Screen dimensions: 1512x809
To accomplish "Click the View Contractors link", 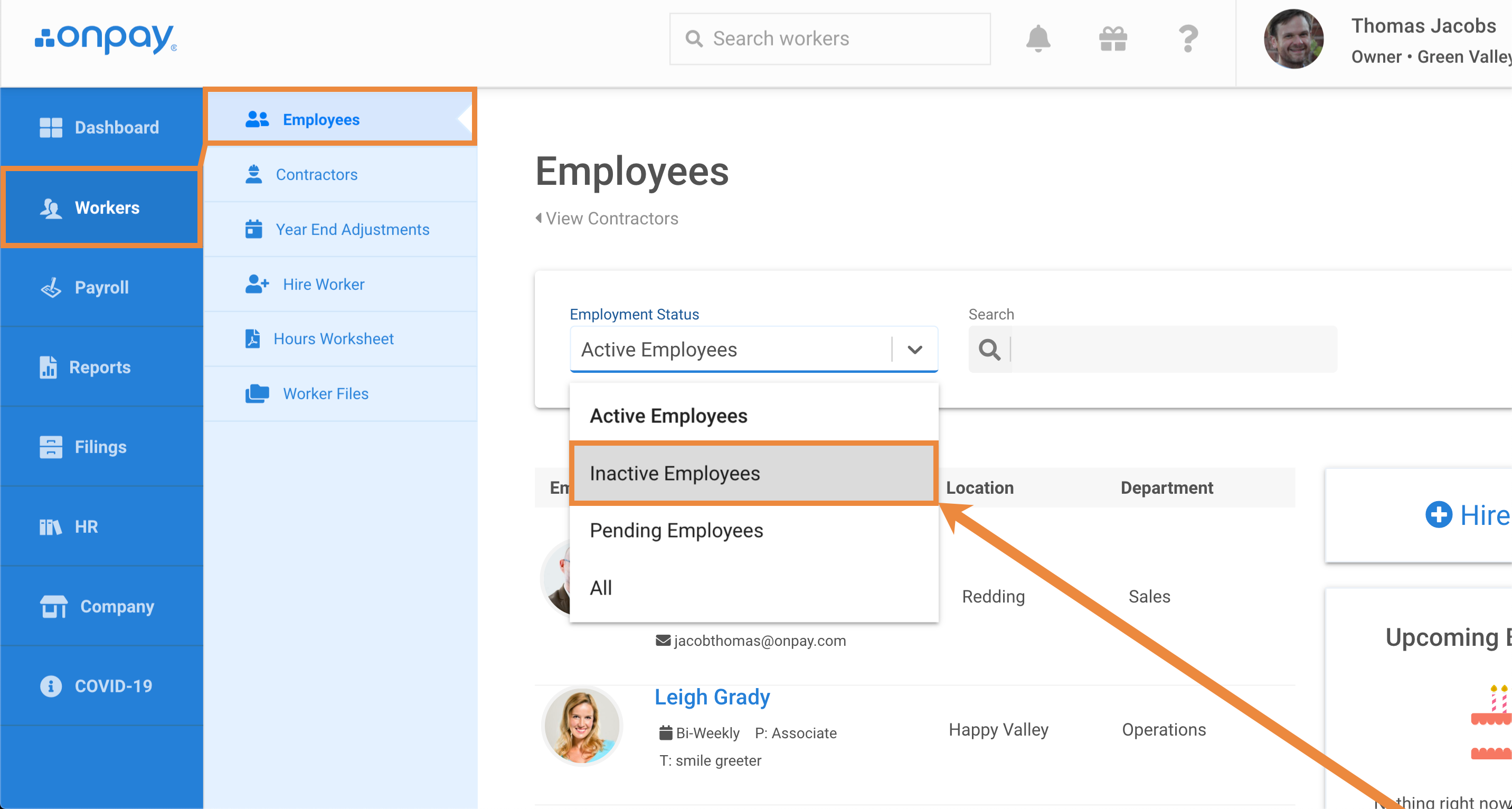I will tap(608, 219).
